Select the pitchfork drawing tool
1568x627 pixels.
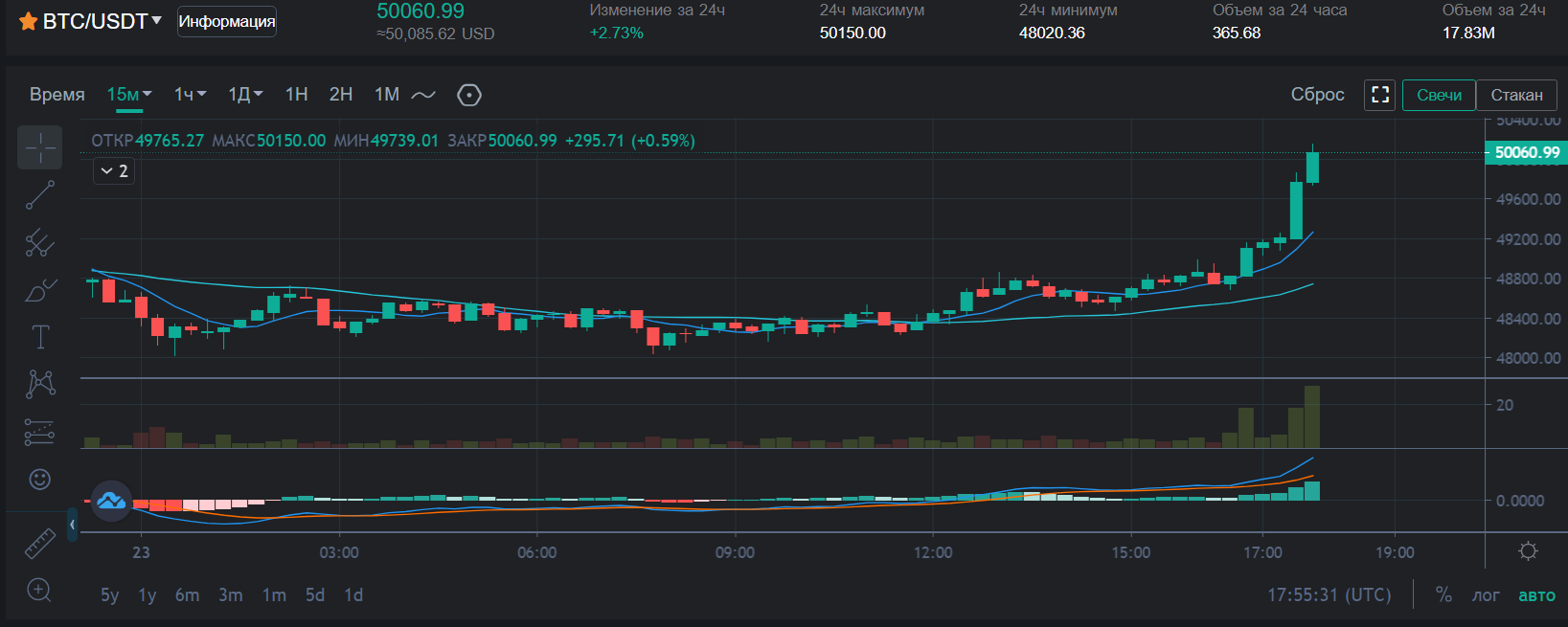coord(40,243)
